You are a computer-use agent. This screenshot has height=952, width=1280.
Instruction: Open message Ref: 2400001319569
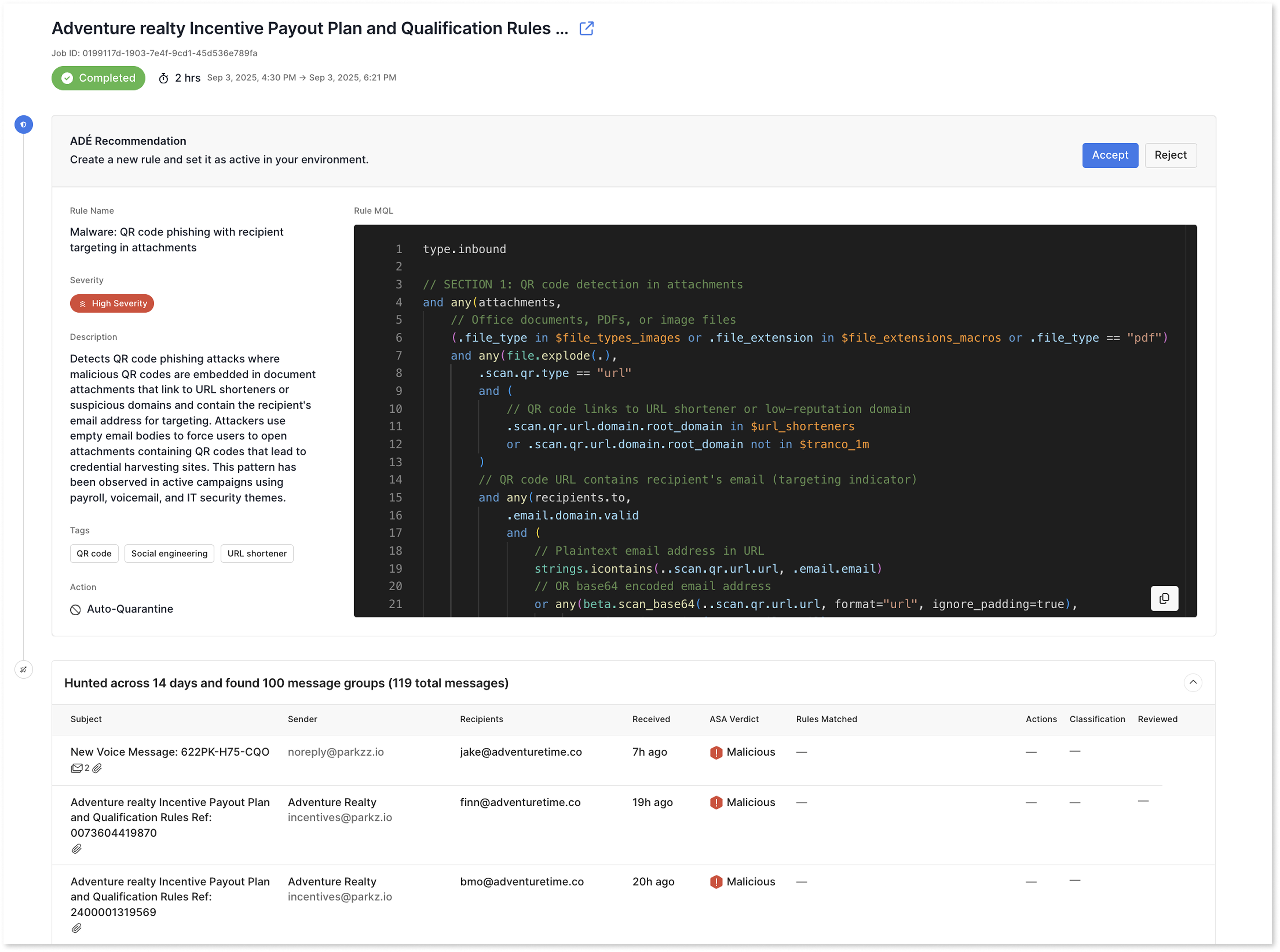(x=170, y=897)
